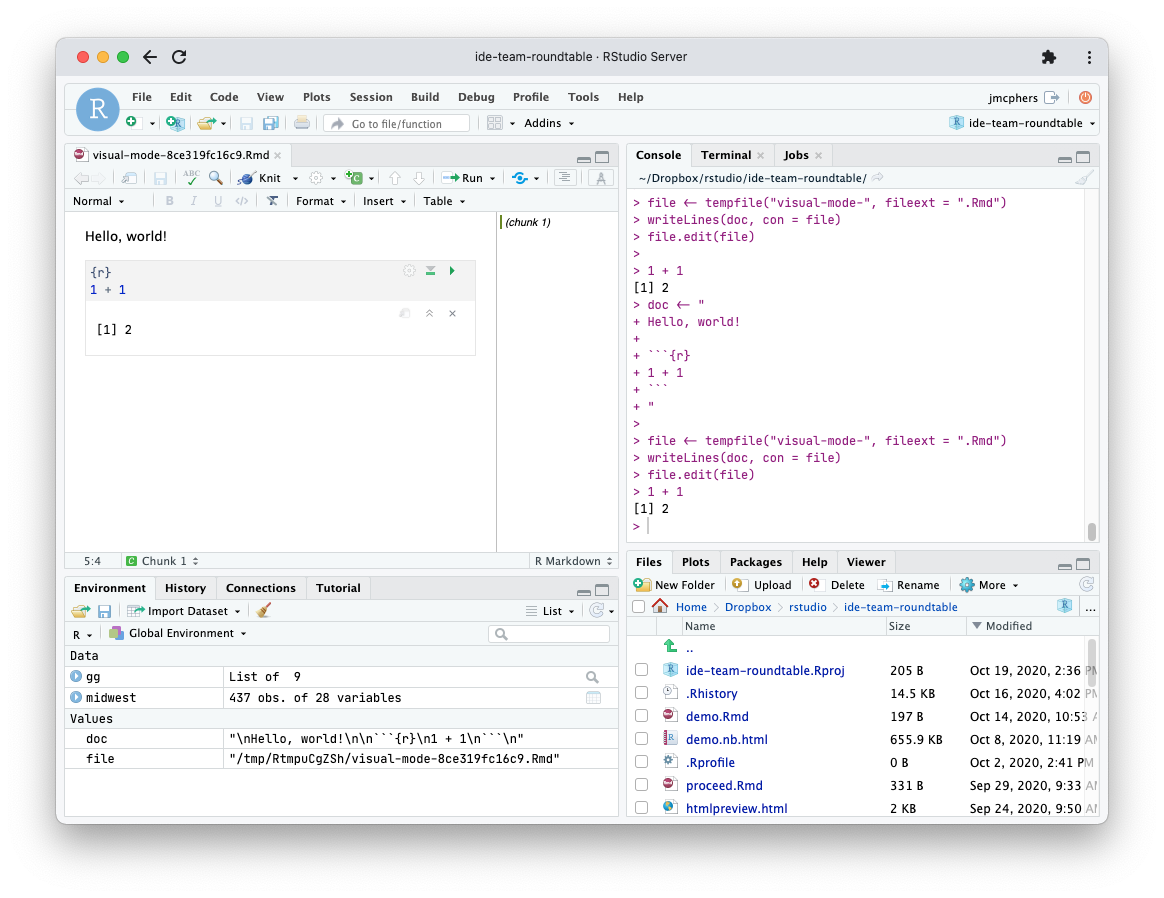Clear formatting in the editor
Viewport: 1164px width, 898px height.
coord(271,200)
